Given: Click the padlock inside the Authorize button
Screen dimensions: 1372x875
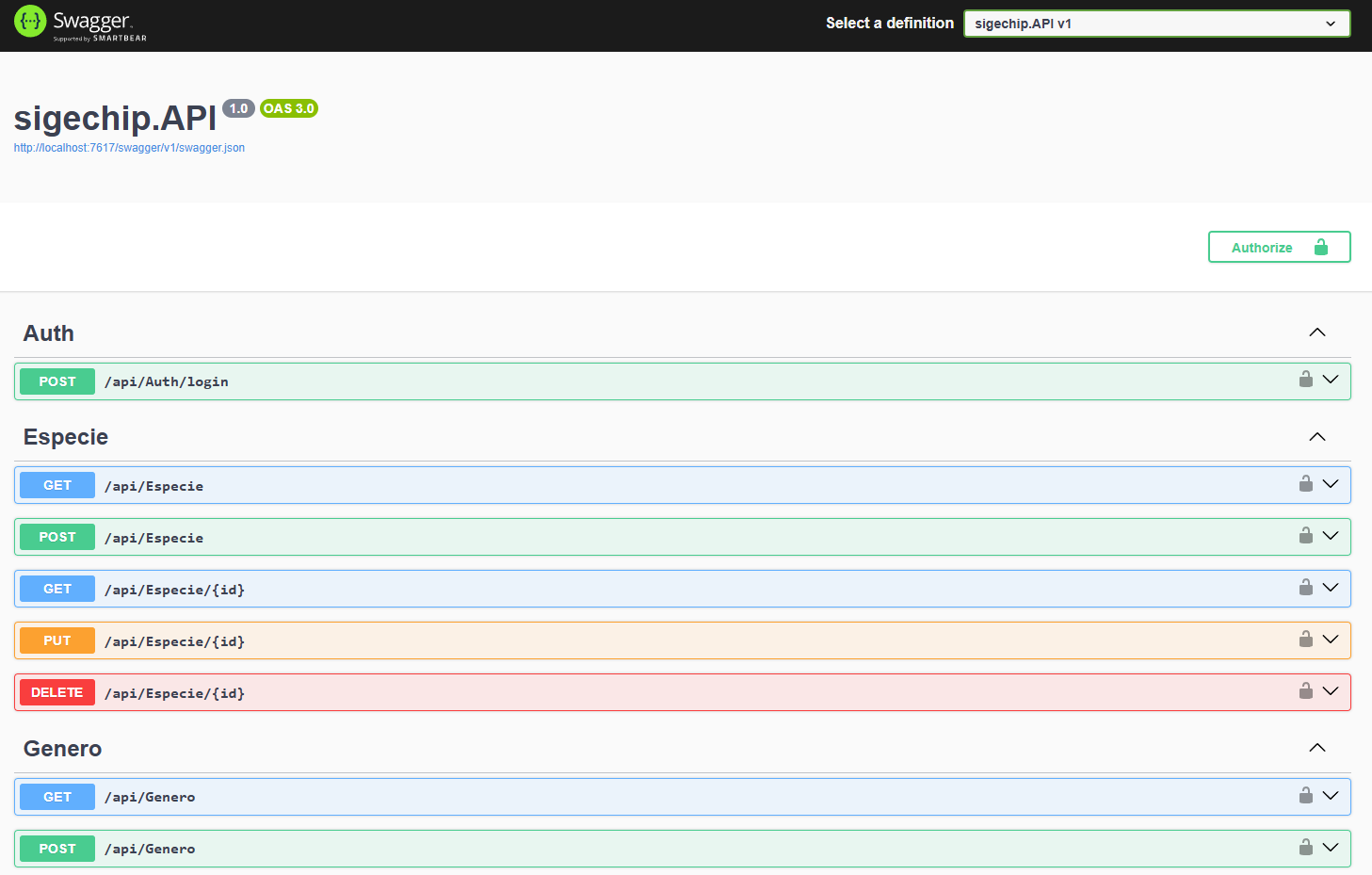Looking at the screenshot, I should point(1321,247).
